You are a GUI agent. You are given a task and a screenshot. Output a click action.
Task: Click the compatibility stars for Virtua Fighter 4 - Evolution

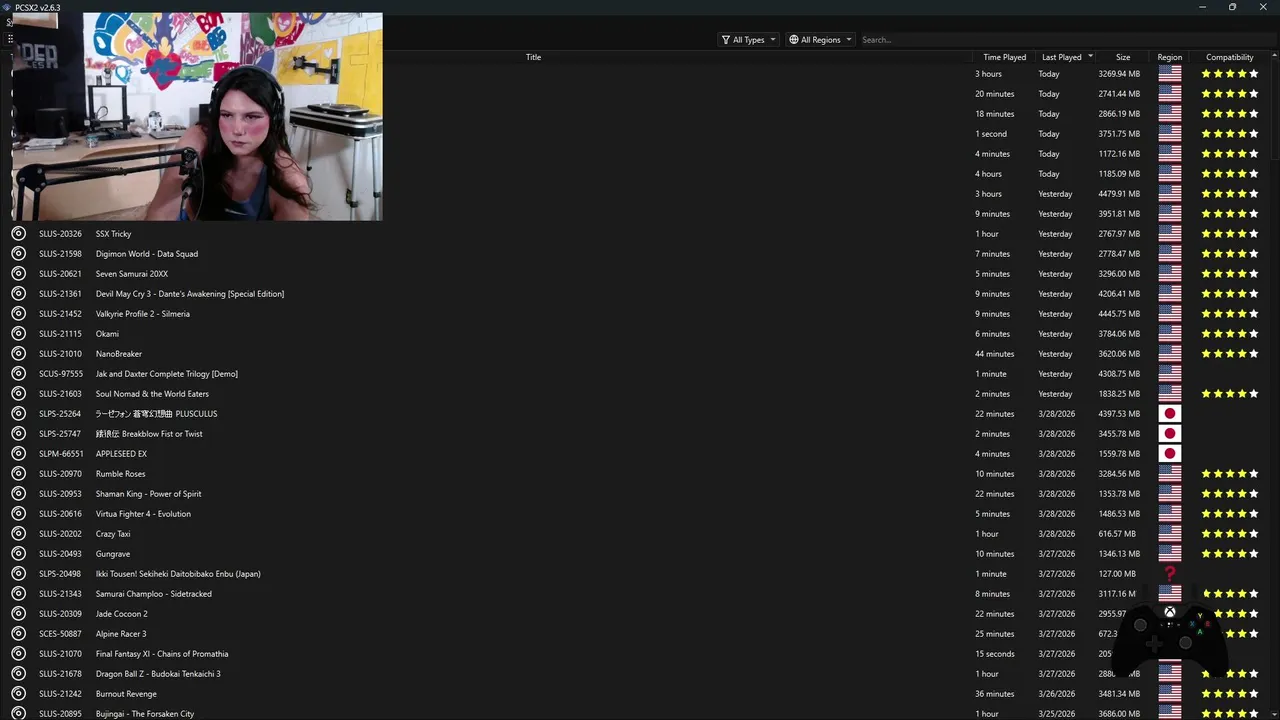[x=1230, y=514]
